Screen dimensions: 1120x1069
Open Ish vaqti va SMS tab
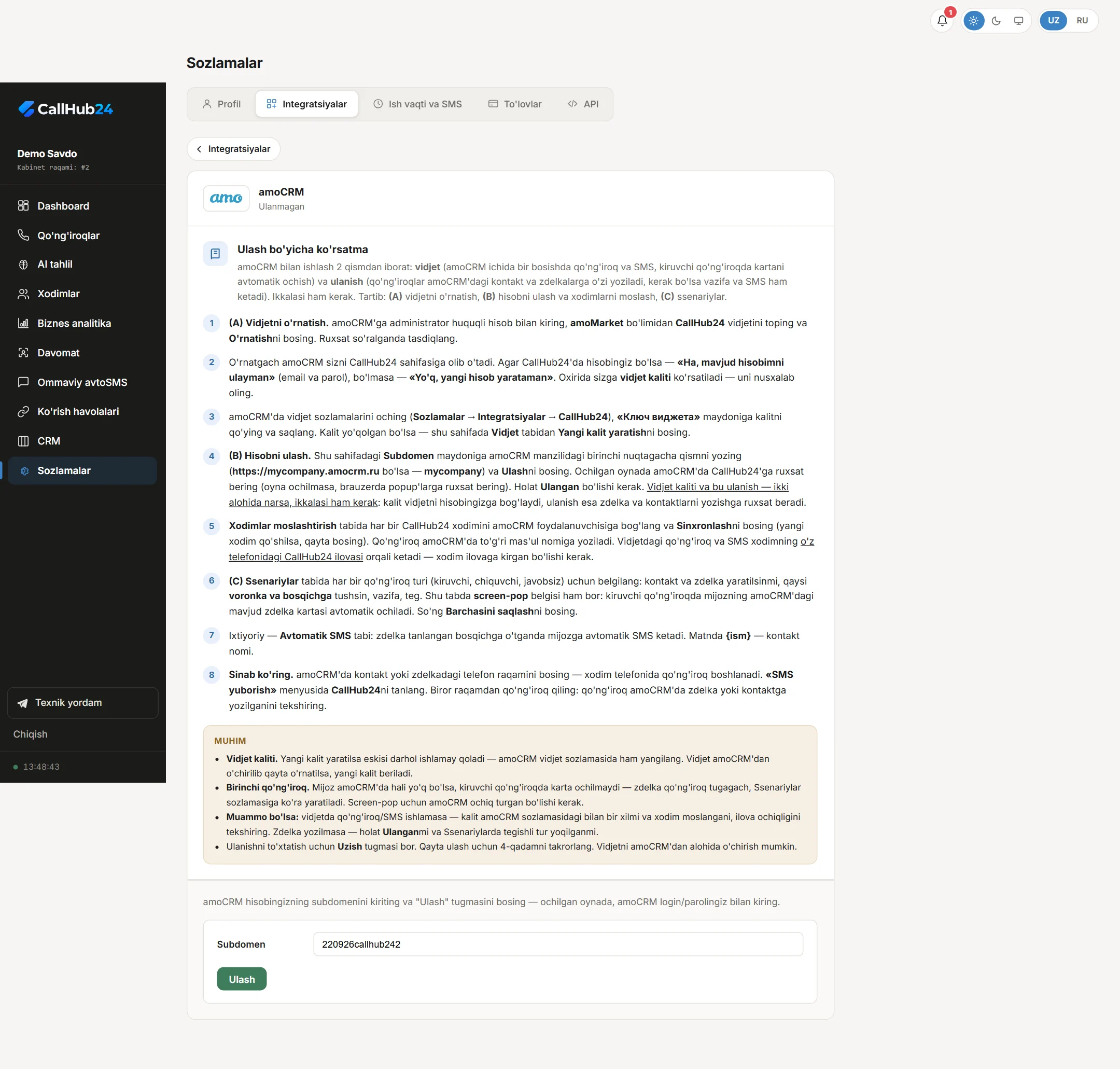click(x=417, y=104)
